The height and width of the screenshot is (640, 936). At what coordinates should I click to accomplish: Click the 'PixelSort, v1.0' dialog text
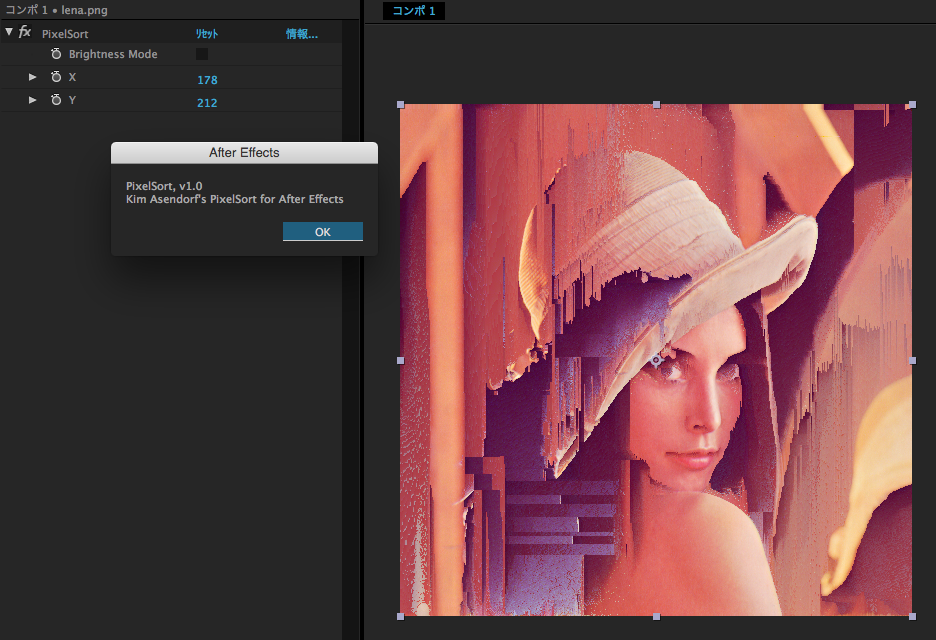[164, 186]
